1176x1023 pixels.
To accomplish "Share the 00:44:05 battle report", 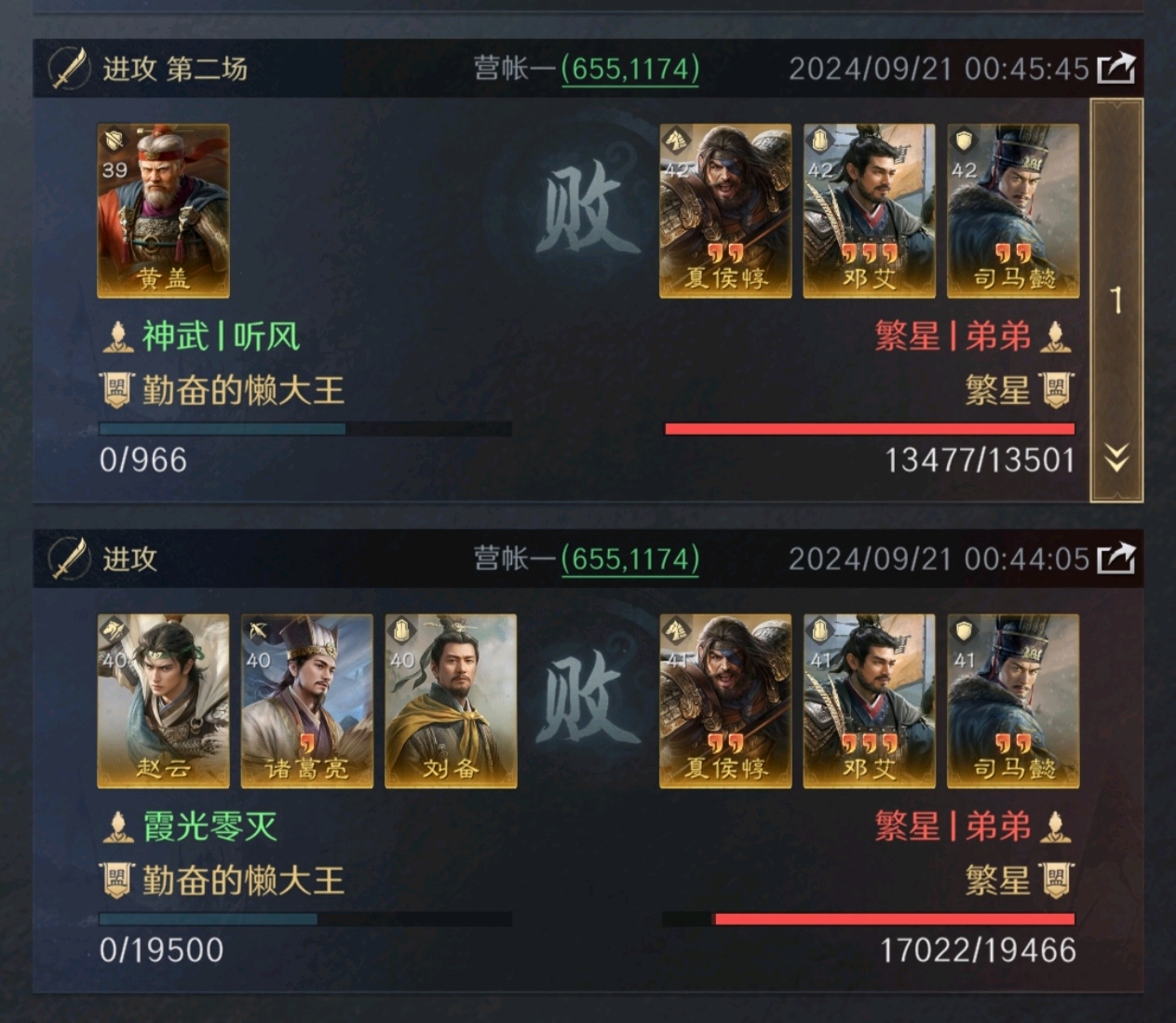I will tap(1115, 559).
